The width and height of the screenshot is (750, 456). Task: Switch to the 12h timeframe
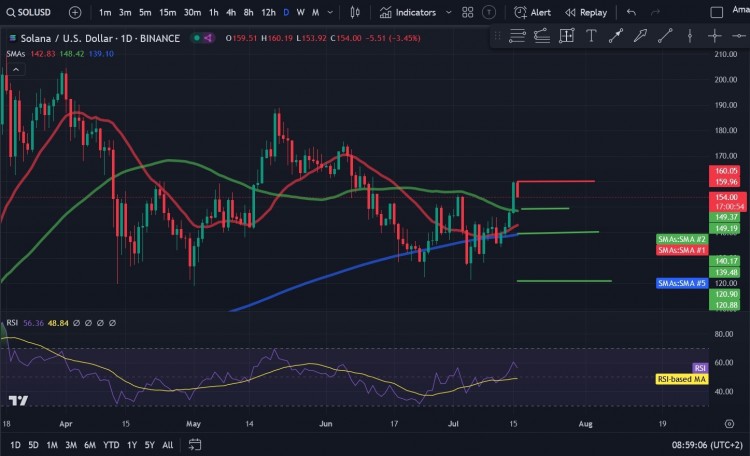click(268, 12)
